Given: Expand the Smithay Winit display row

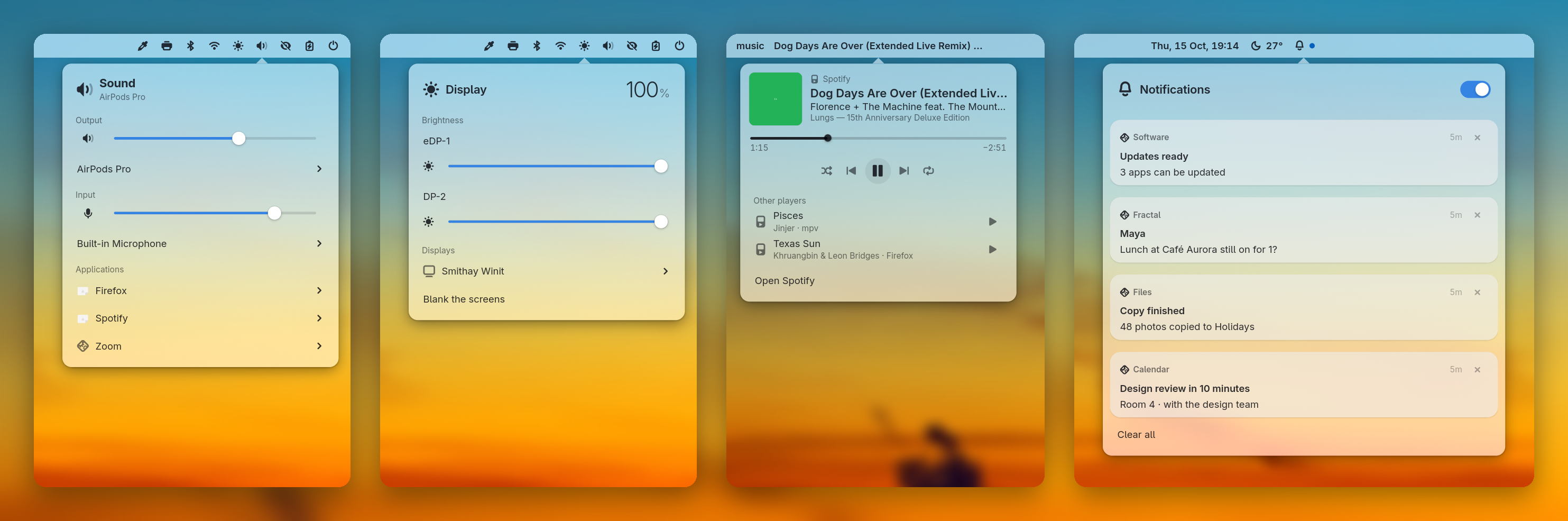Looking at the screenshot, I should click(547, 271).
